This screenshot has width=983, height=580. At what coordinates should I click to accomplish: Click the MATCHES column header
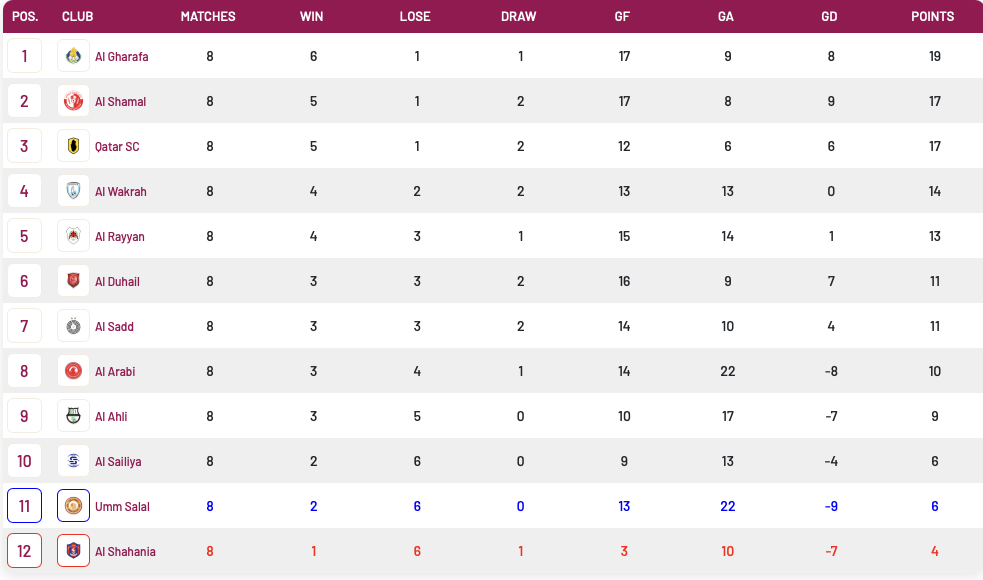[208, 16]
